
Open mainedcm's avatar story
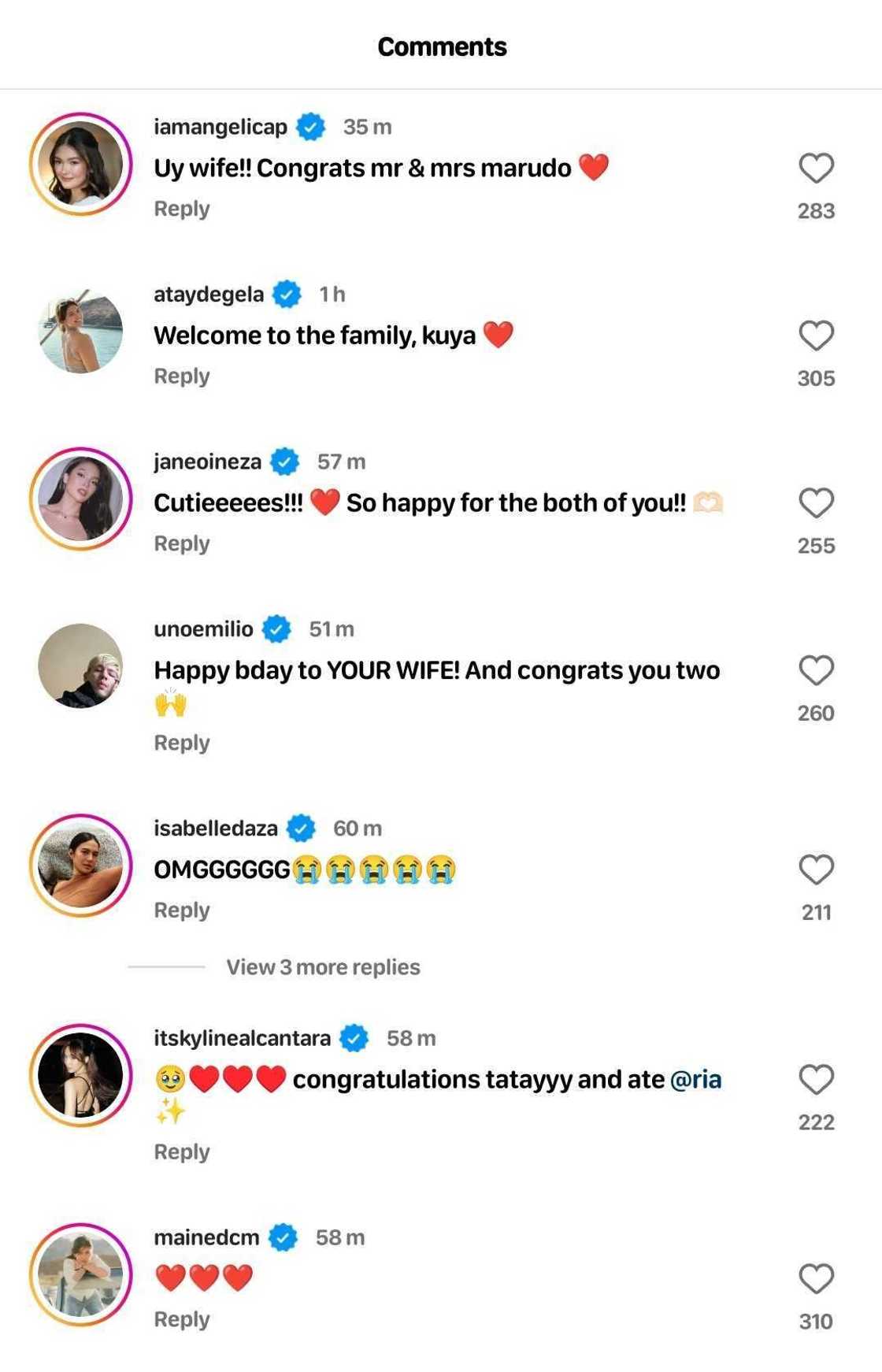80,1274
